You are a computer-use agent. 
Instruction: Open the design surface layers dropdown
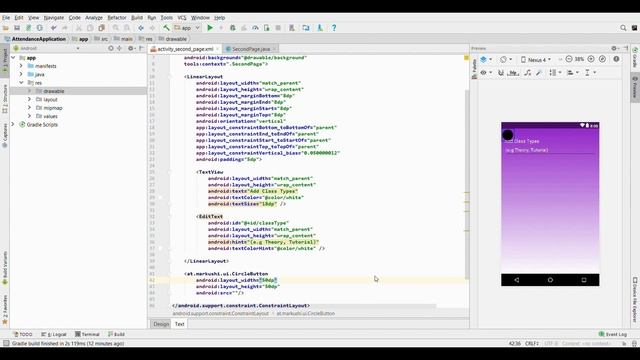click(485, 60)
